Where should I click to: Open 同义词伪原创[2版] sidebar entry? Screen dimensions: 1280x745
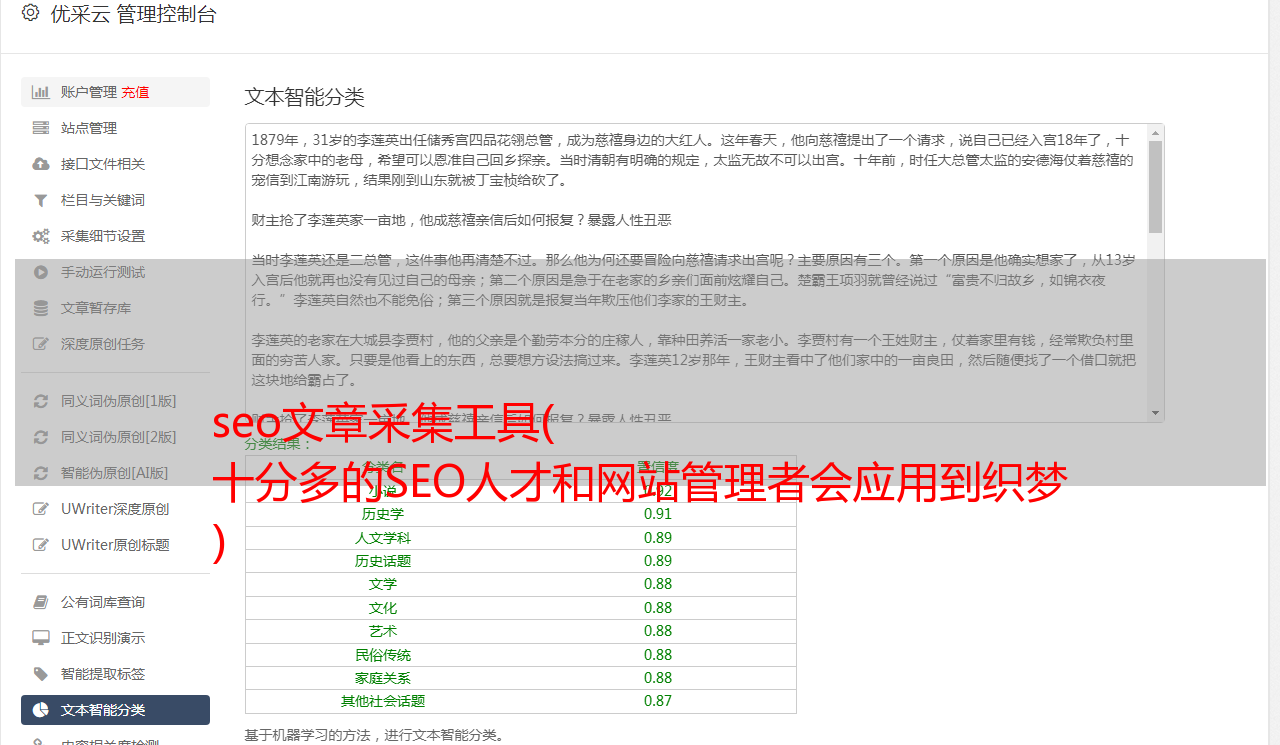tap(115, 437)
